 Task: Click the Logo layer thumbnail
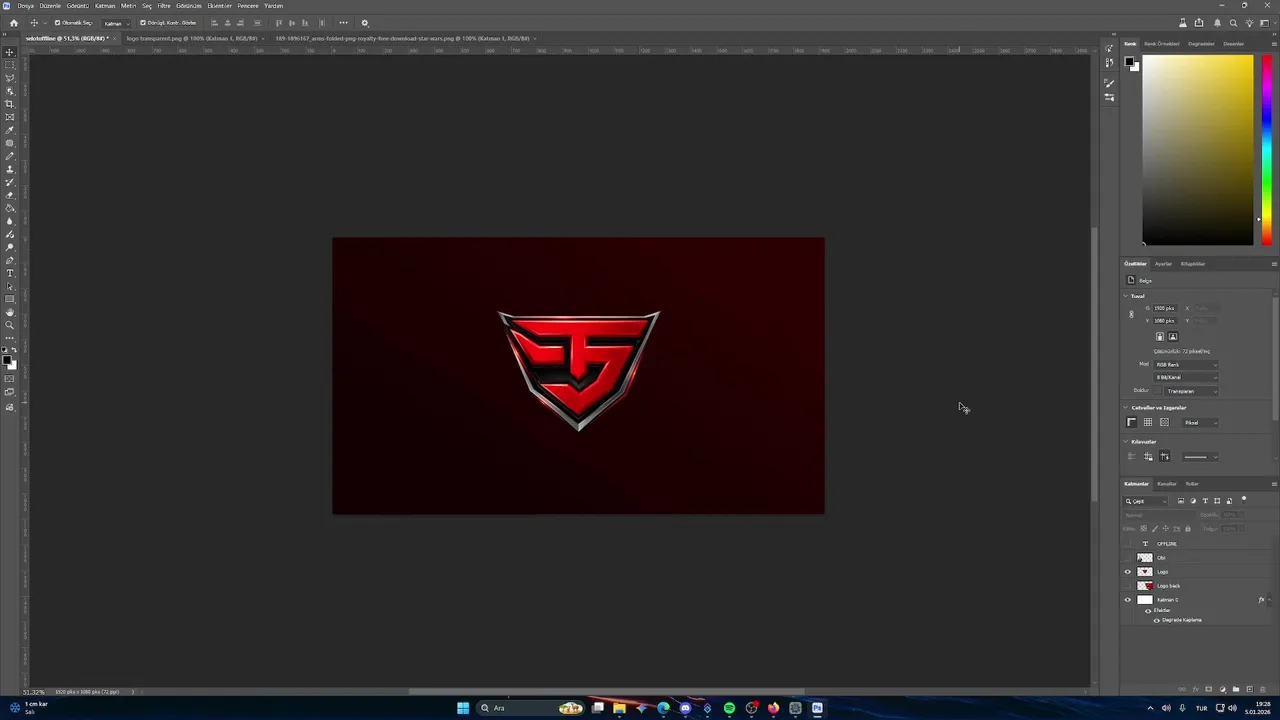[x=1145, y=572]
